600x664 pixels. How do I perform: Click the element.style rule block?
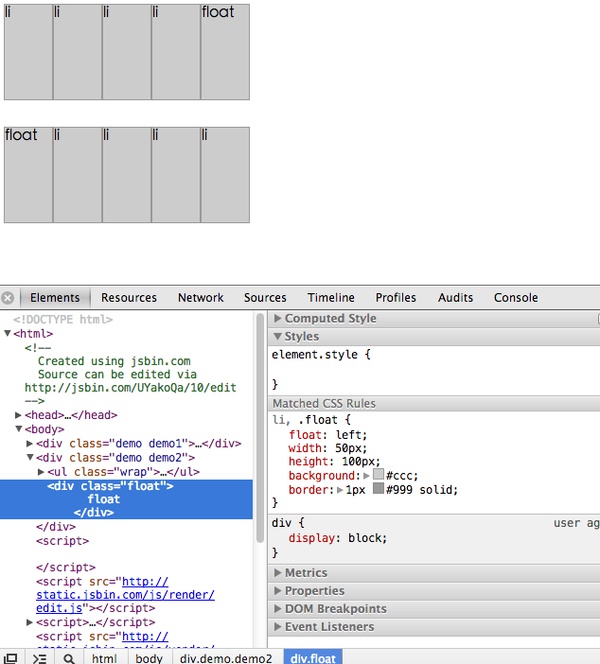434,369
